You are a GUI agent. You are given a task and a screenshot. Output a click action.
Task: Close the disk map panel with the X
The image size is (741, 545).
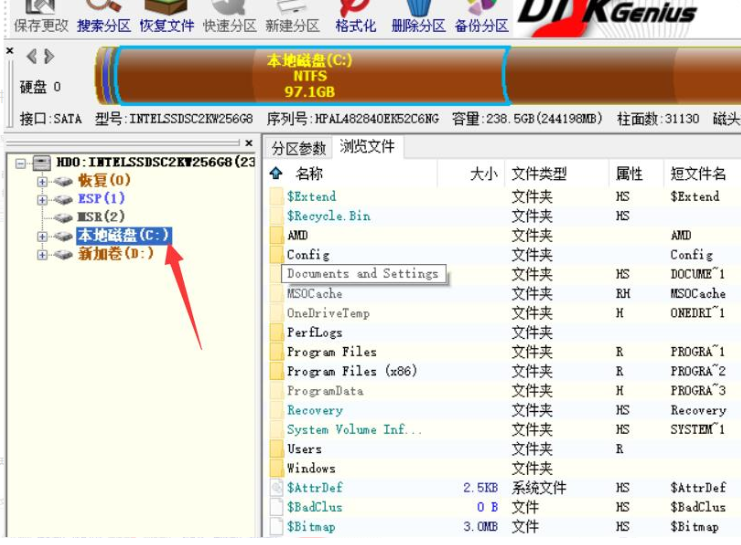point(9,50)
